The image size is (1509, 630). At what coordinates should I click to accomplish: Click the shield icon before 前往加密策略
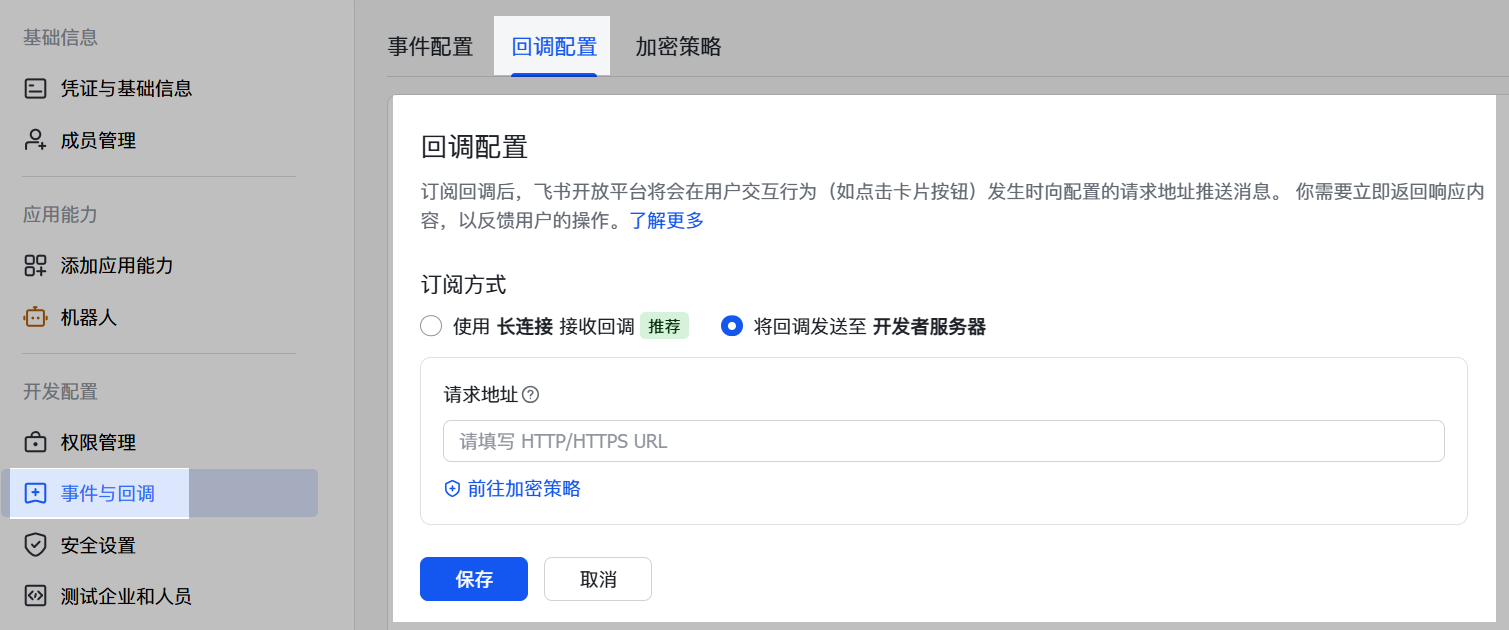coord(452,489)
